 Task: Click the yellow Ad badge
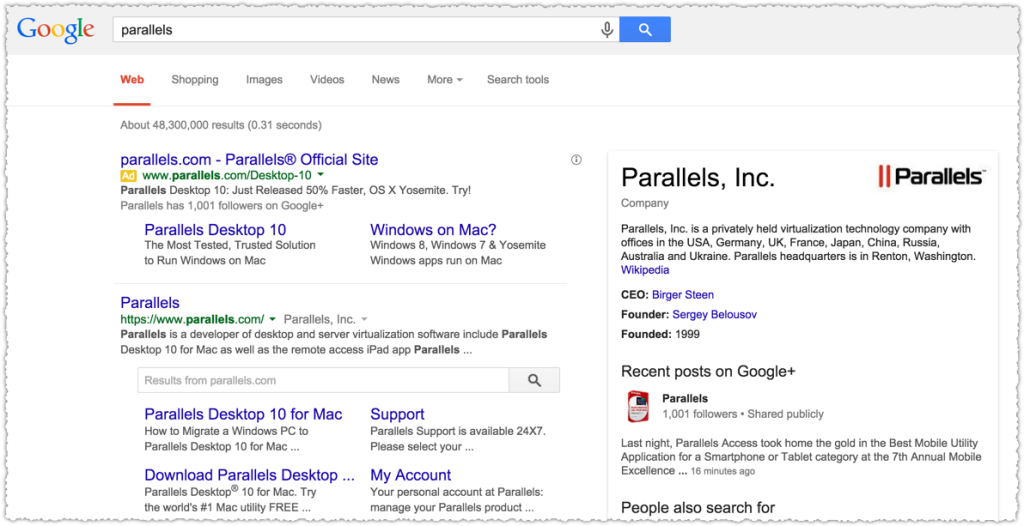pos(128,176)
